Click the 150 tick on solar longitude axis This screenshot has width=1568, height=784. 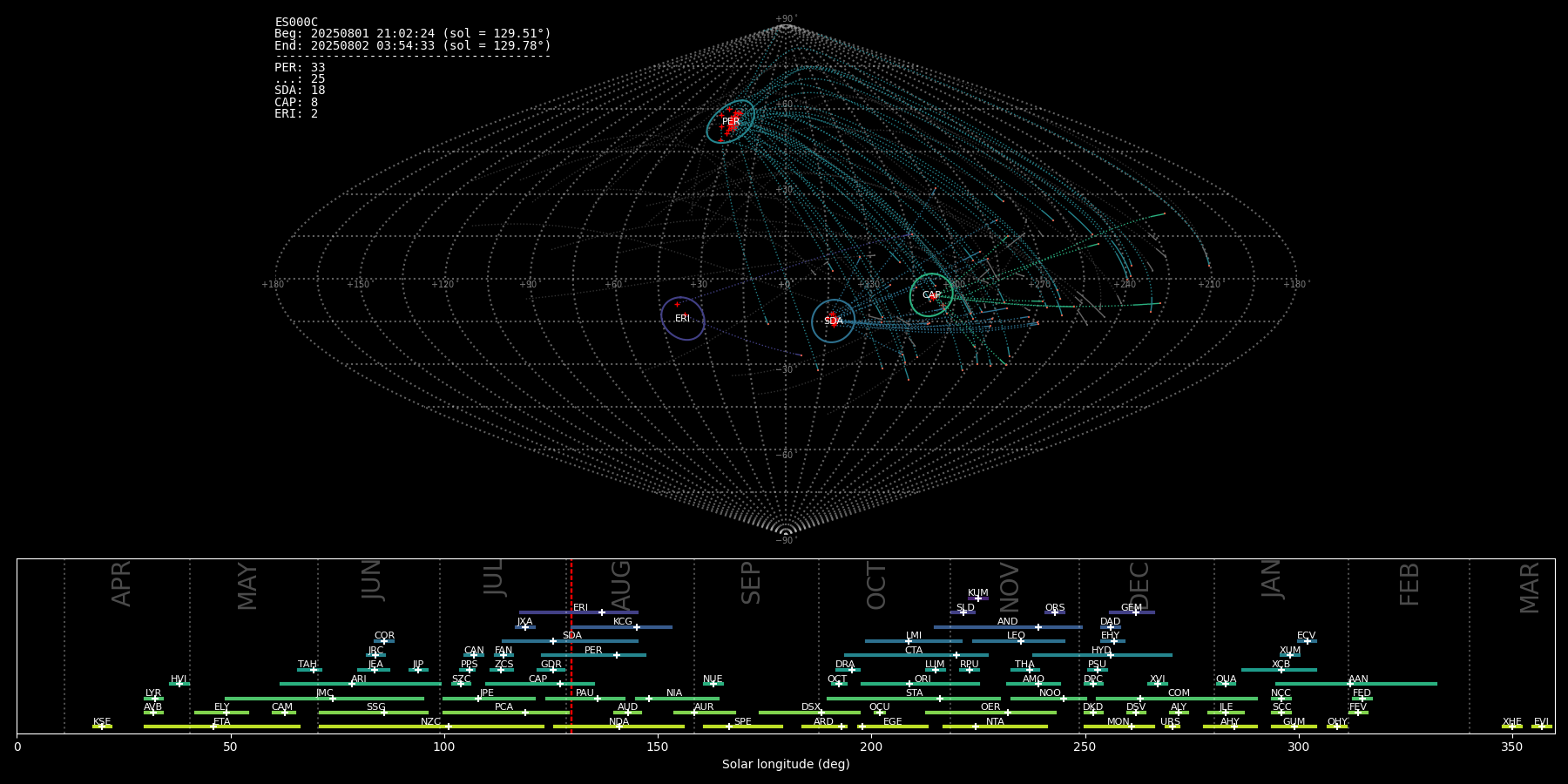[x=658, y=747]
